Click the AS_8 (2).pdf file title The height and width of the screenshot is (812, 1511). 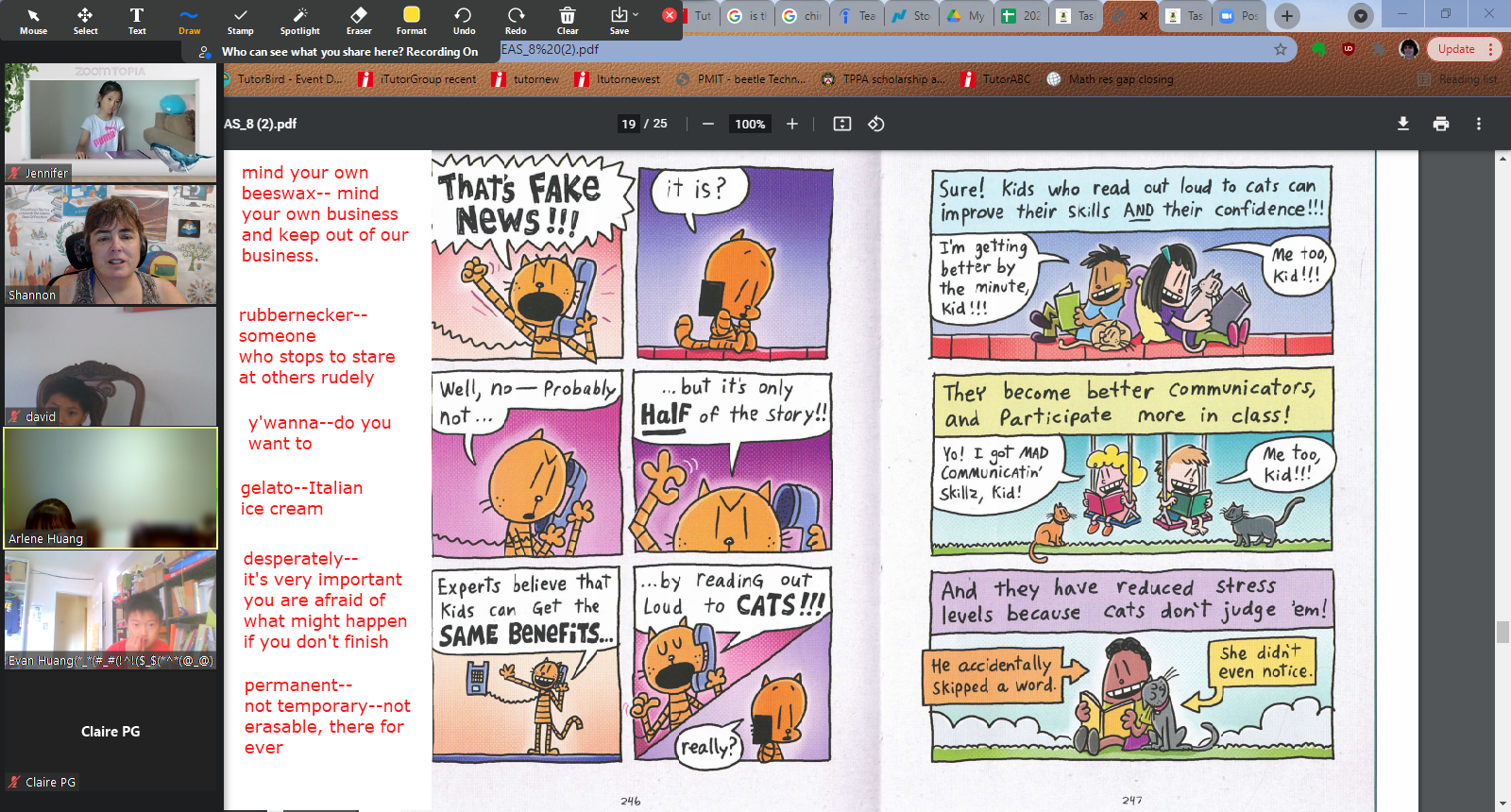pyautogui.click(x=260, y=124)
